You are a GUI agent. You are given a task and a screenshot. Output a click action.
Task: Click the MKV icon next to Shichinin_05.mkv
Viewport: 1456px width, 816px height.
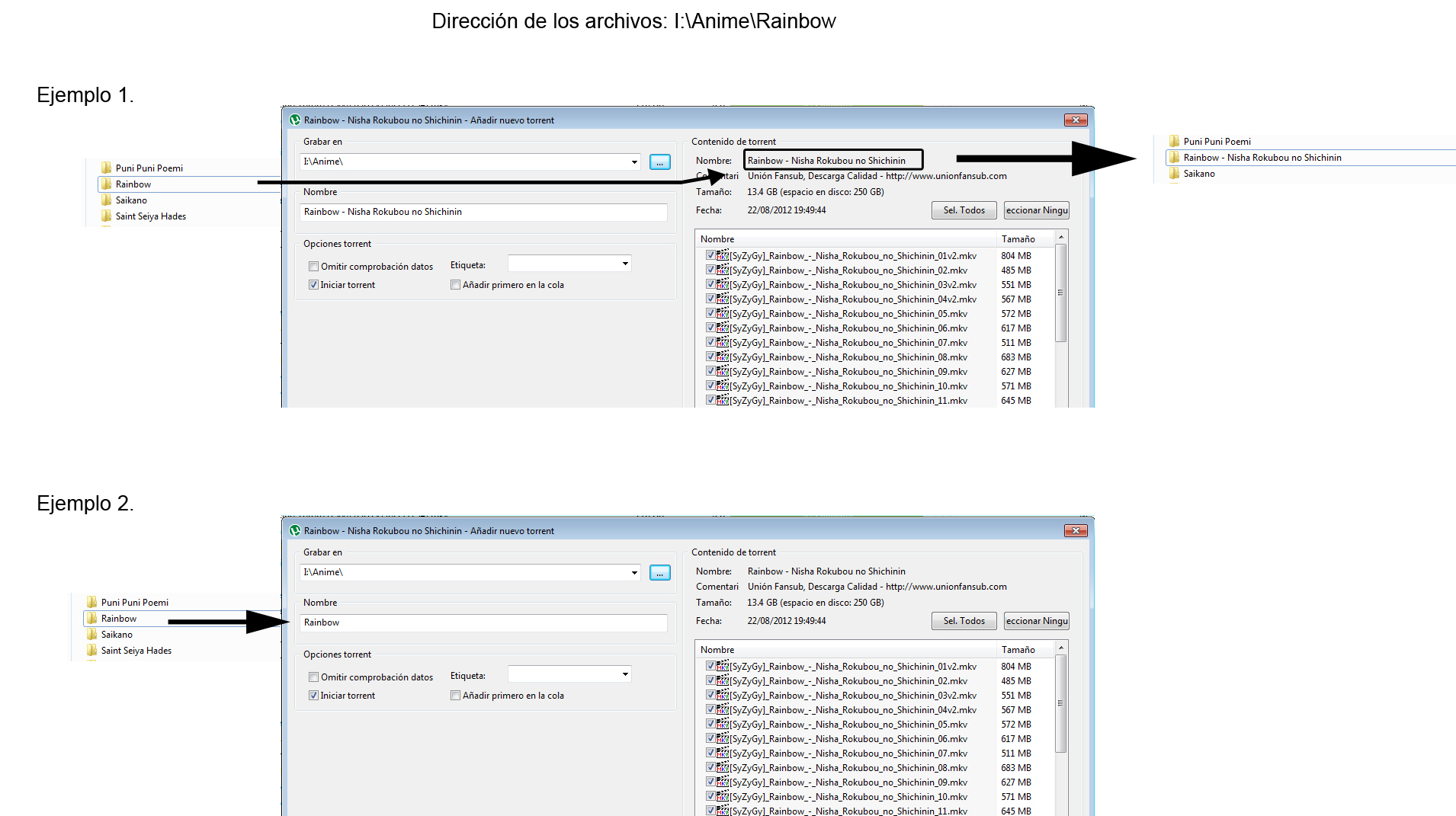[722, 313]
